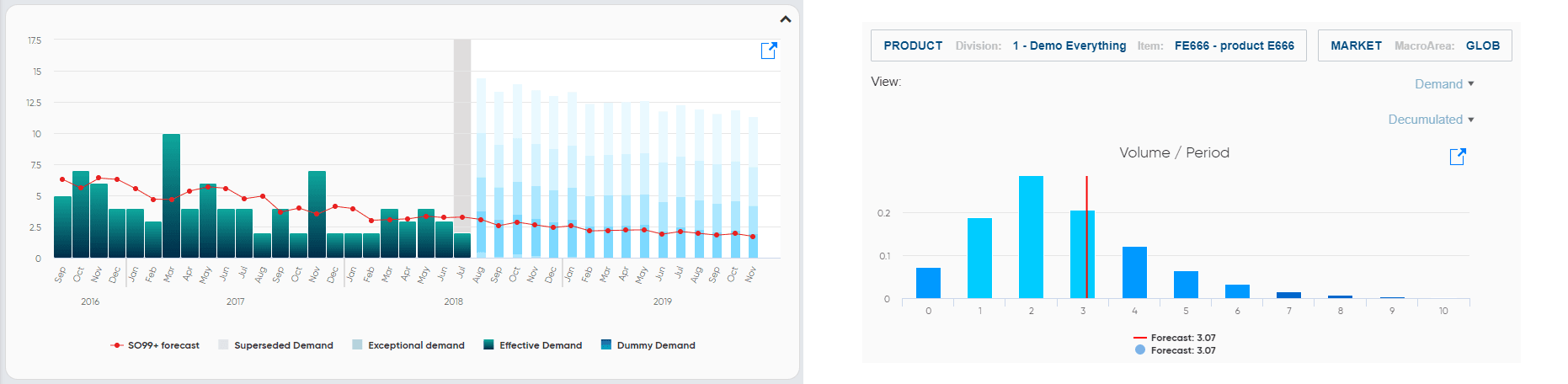
Task: Toggle SO99+ forecast legend series
Action: pos(155,345)
